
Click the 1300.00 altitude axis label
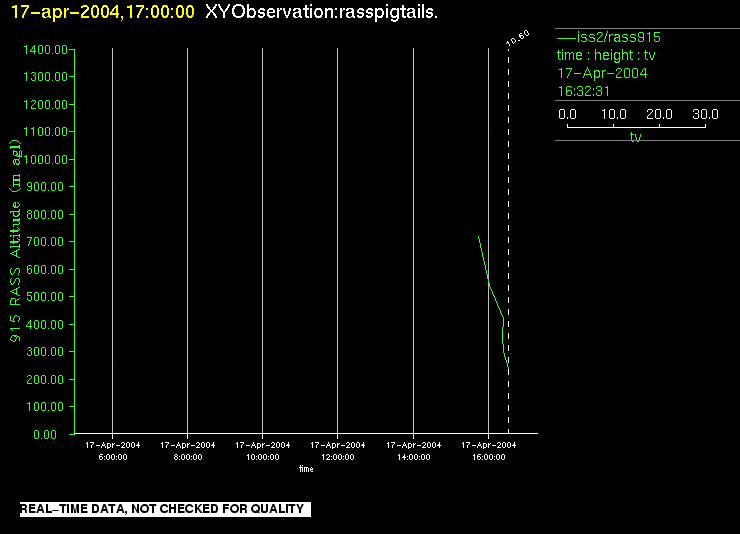point(45,76)
